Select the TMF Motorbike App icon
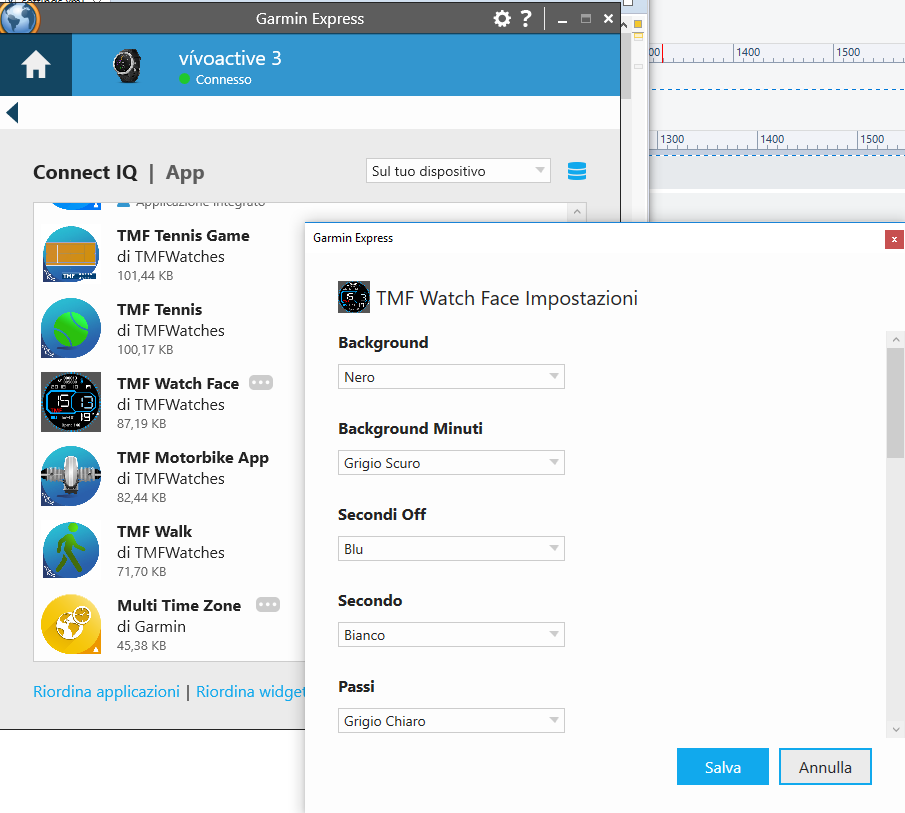This screenshot has height=813, width=905. [x=71, y=476]
